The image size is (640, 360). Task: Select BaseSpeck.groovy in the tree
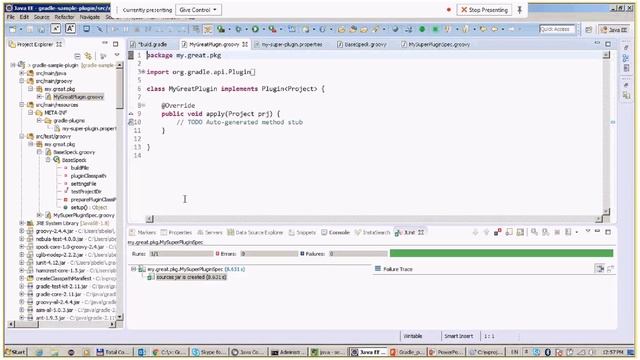point(73,152)
